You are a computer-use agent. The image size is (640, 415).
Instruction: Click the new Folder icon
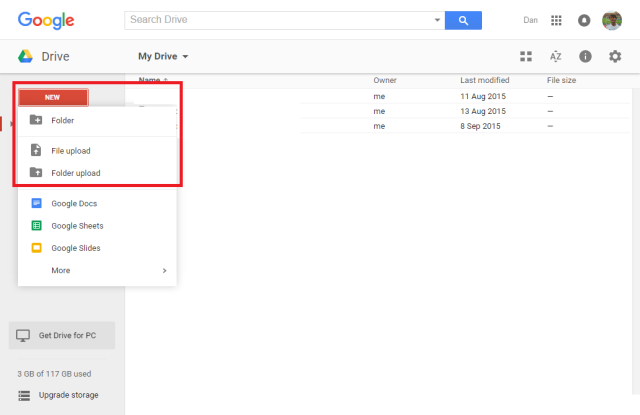coord(36,120)
